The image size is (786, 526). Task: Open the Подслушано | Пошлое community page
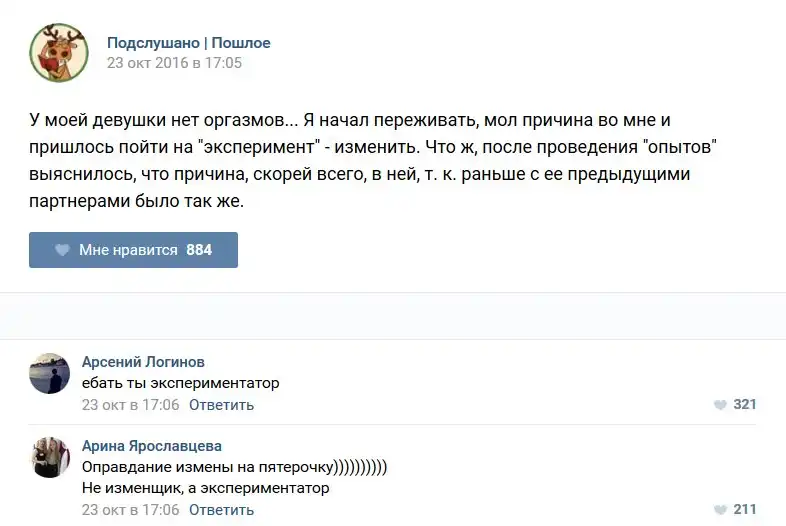coord(188,43)
